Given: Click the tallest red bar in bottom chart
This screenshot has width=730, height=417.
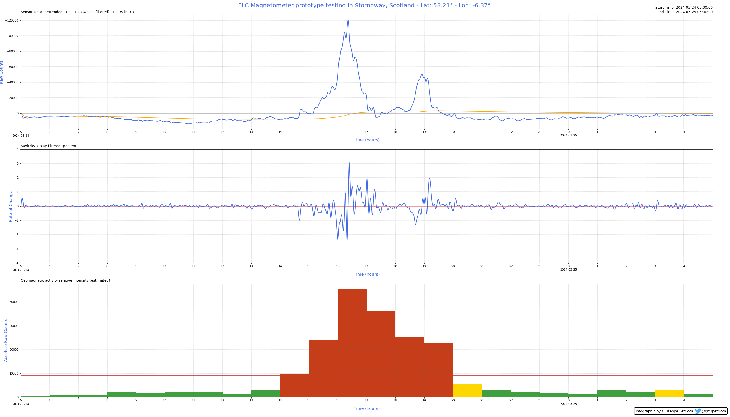Looking at the screenshot, I should pos(352,342).
